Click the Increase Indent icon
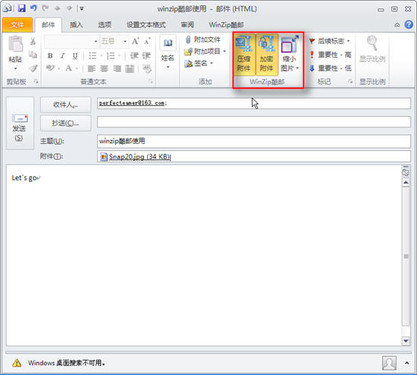Image resolution: width=417 pixels, height=375 pixels. tap(146, 56)
